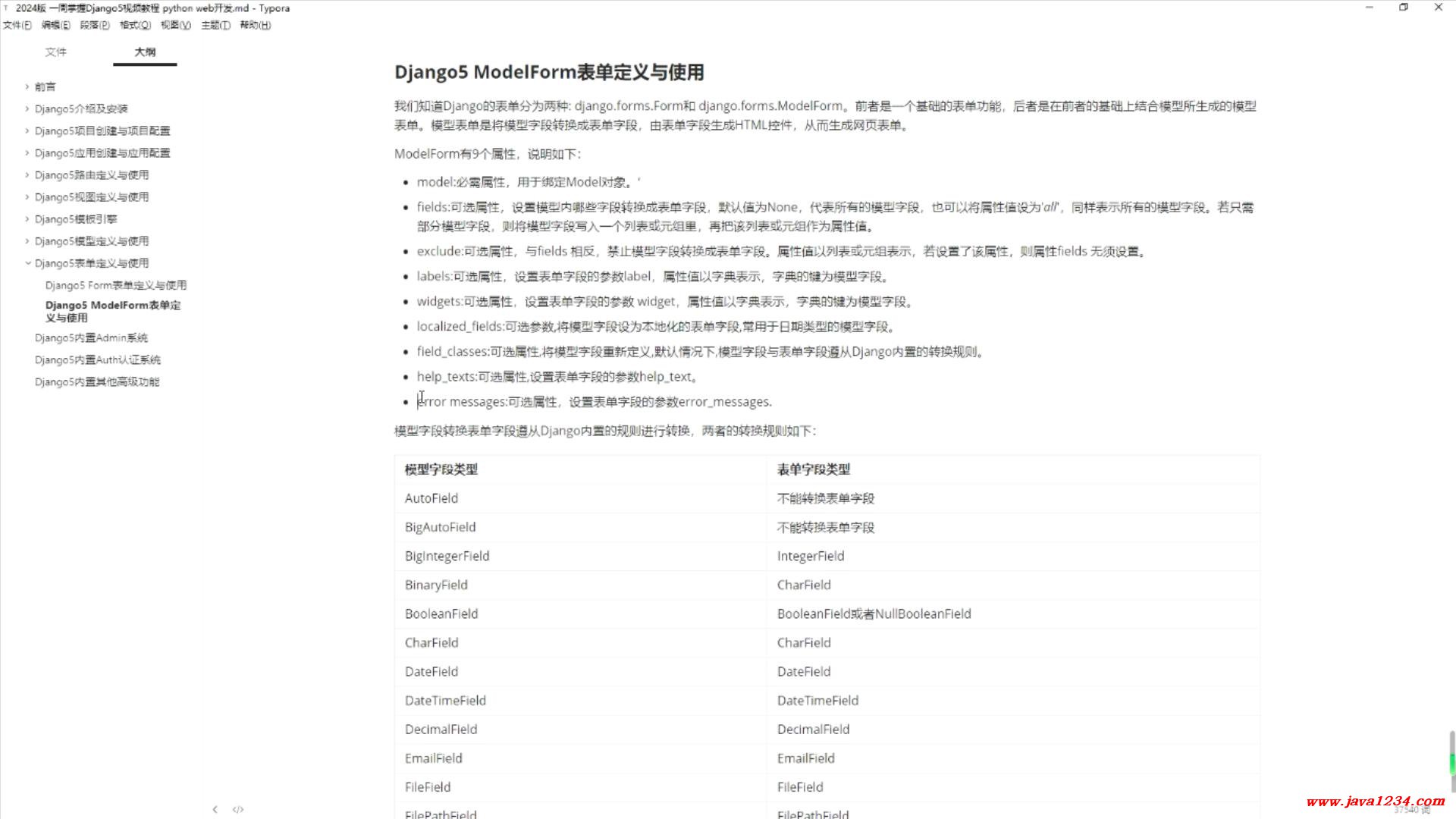Go to Django5介绍及安装 heading

[81, 108]
